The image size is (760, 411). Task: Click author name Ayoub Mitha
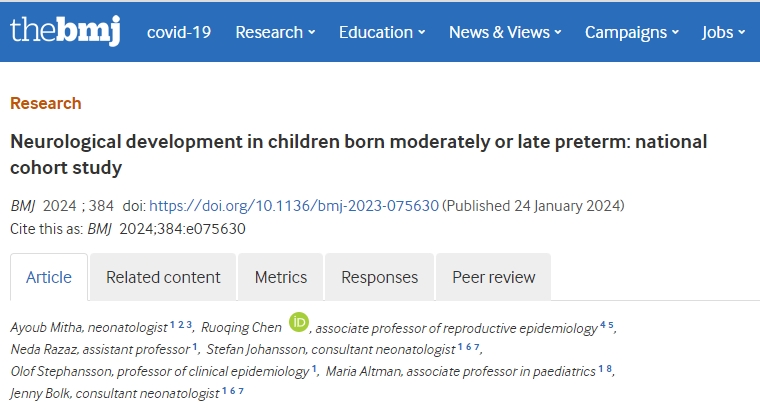(x=47, y=327)
